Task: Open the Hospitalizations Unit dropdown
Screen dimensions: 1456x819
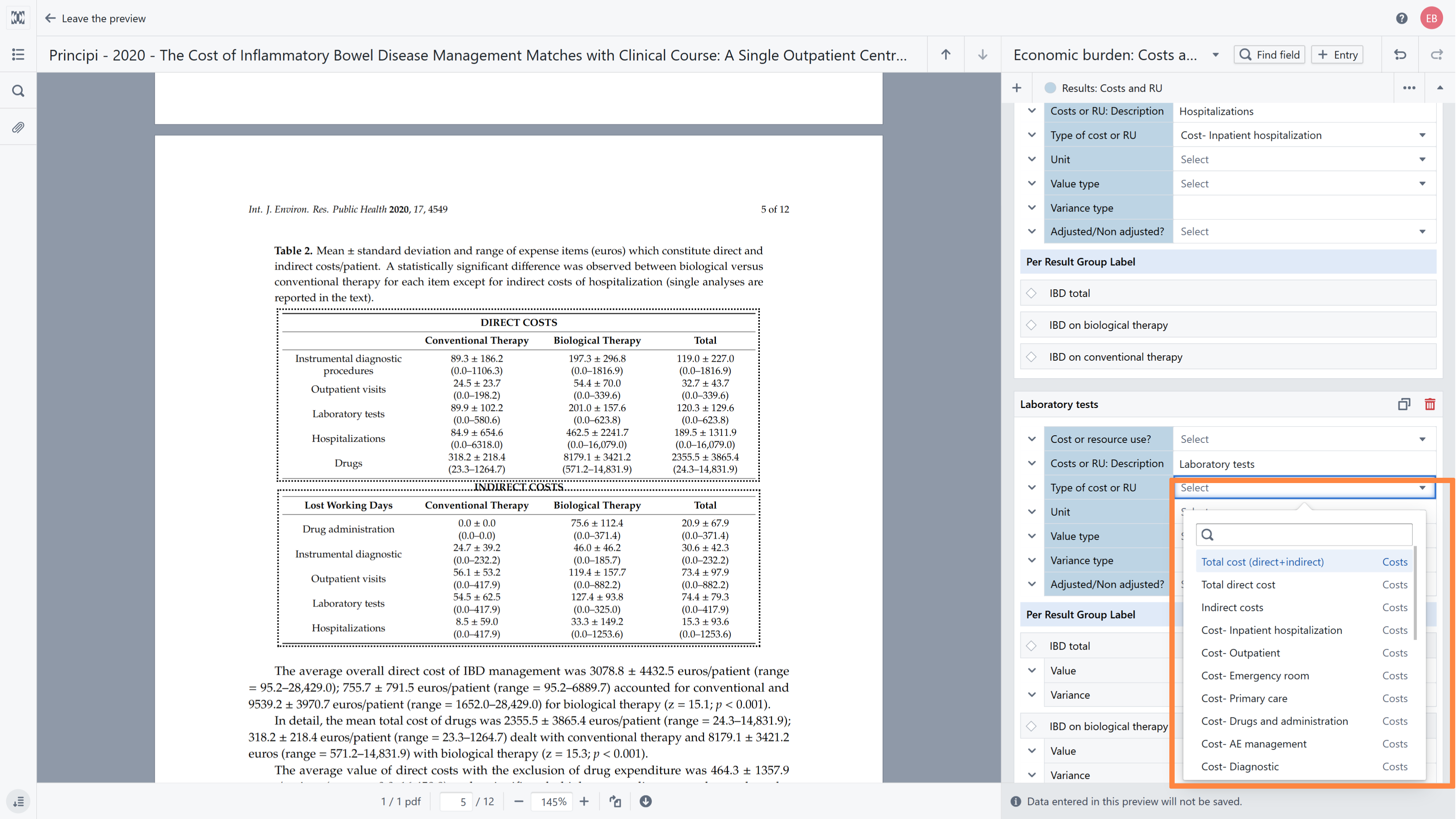Action: [1304, 159]
